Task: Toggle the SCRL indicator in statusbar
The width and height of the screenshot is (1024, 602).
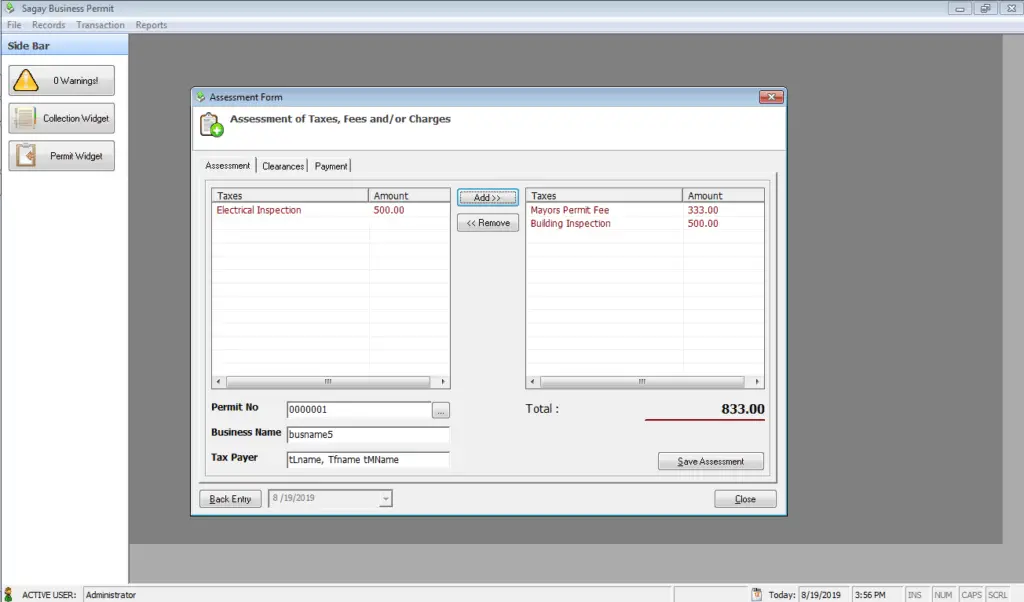Action: (x=998, y=593)
